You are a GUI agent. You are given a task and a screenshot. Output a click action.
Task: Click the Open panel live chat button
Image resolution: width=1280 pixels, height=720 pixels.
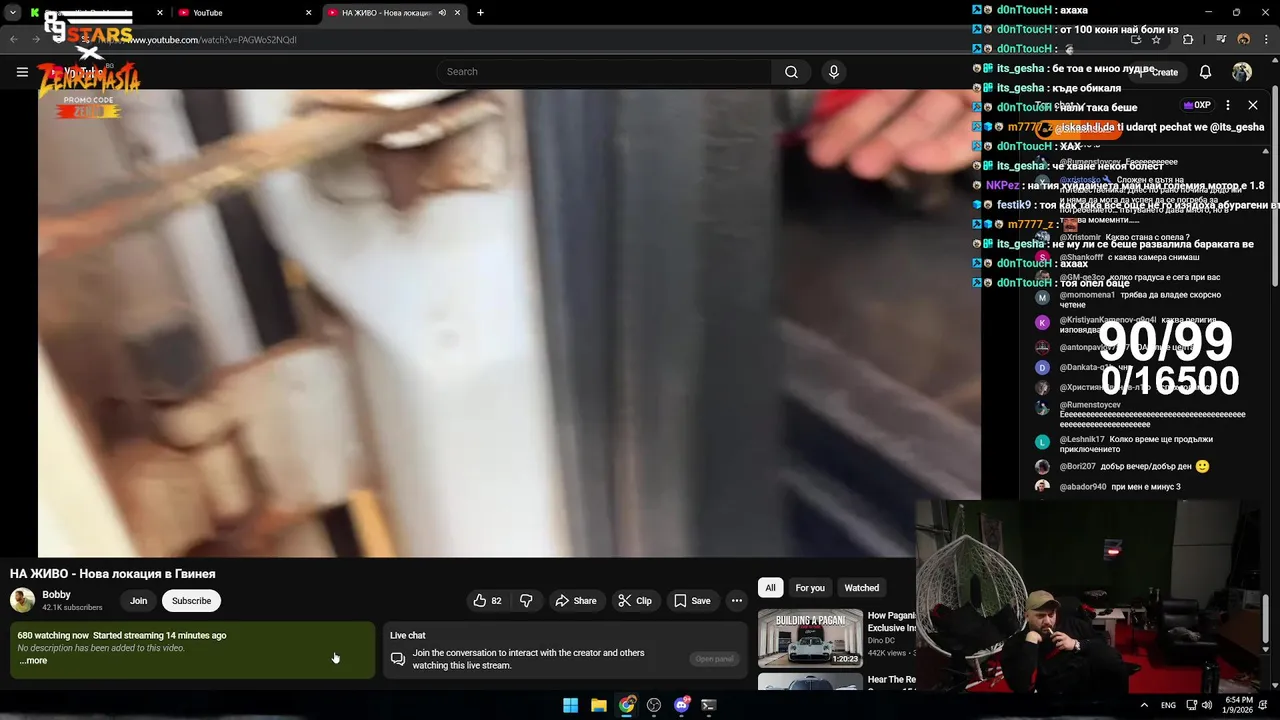714,659
